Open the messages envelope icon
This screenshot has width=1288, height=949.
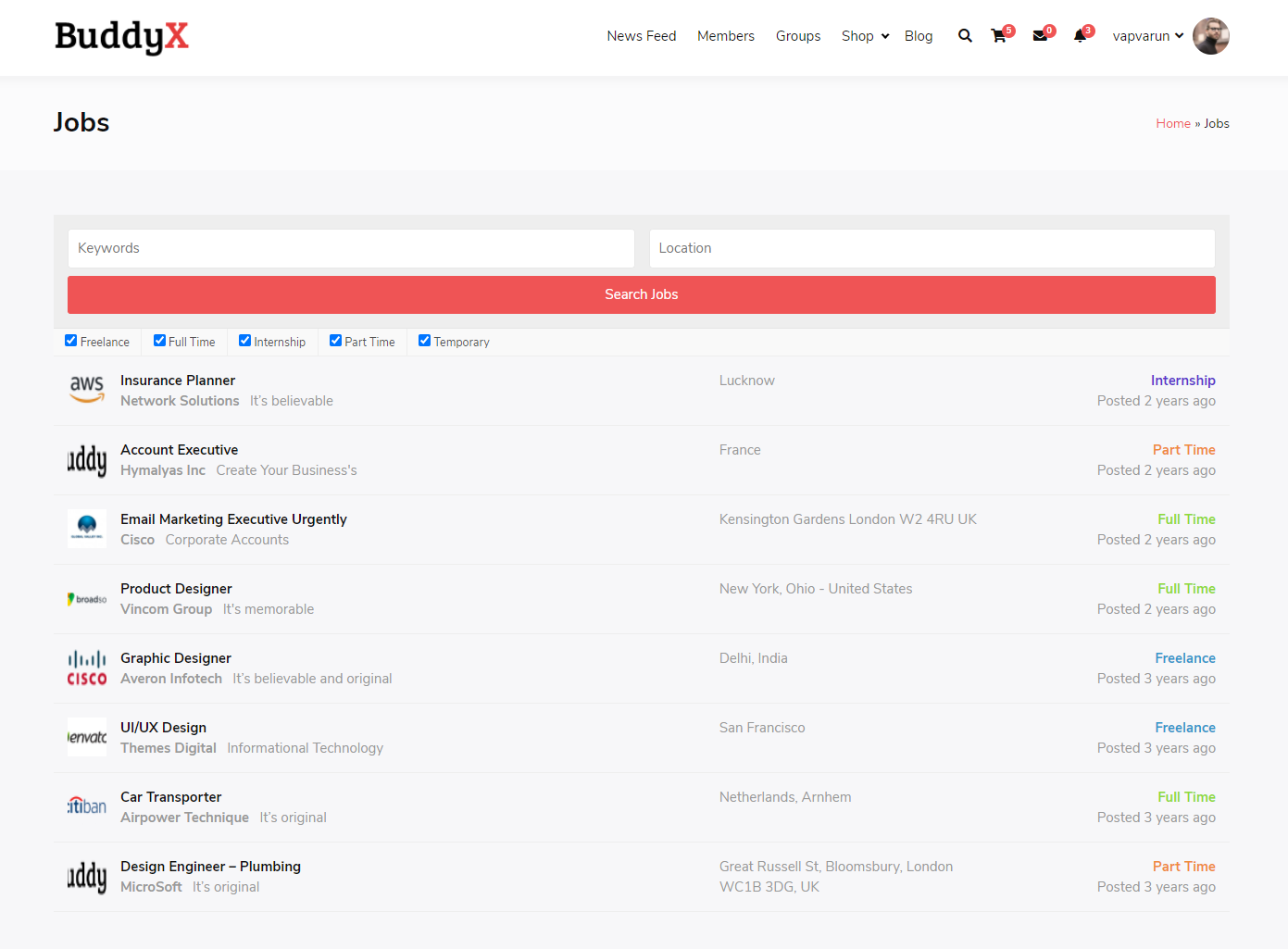(1040, 36)
